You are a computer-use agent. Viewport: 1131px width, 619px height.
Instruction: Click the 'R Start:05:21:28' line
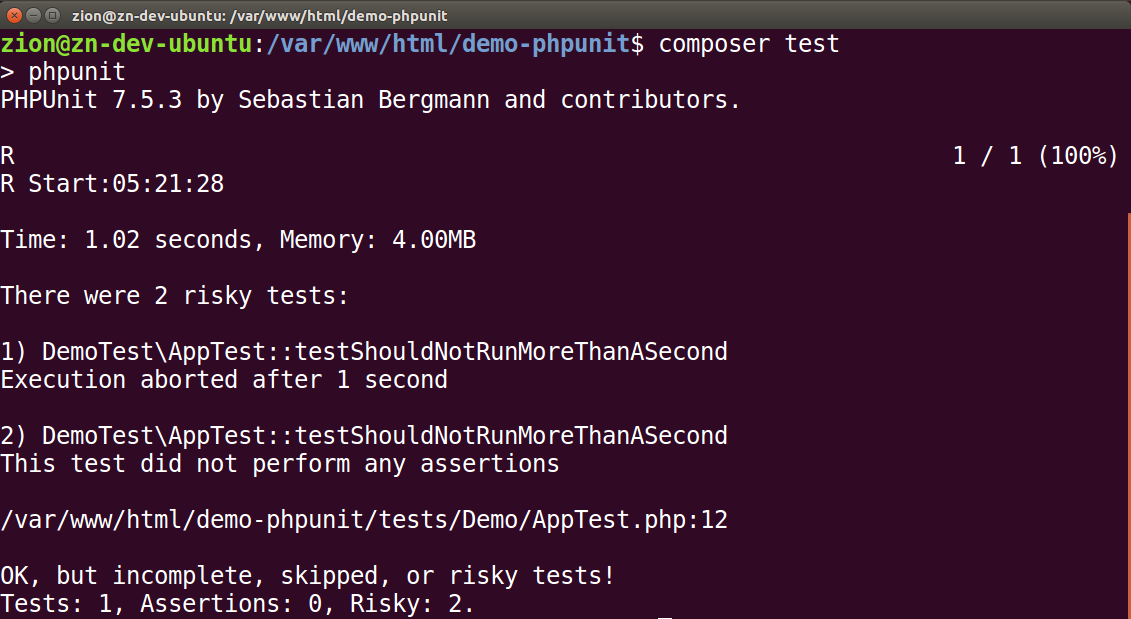click(x=112, y=184)
